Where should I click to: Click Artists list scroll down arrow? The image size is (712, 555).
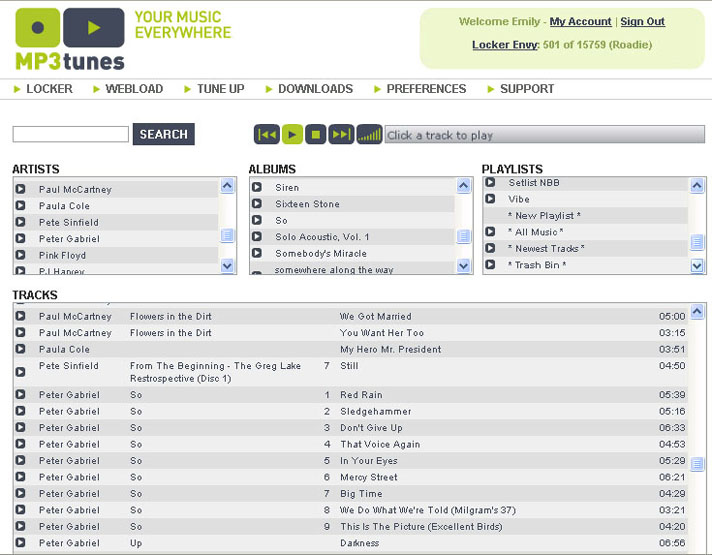click(227, 265)
